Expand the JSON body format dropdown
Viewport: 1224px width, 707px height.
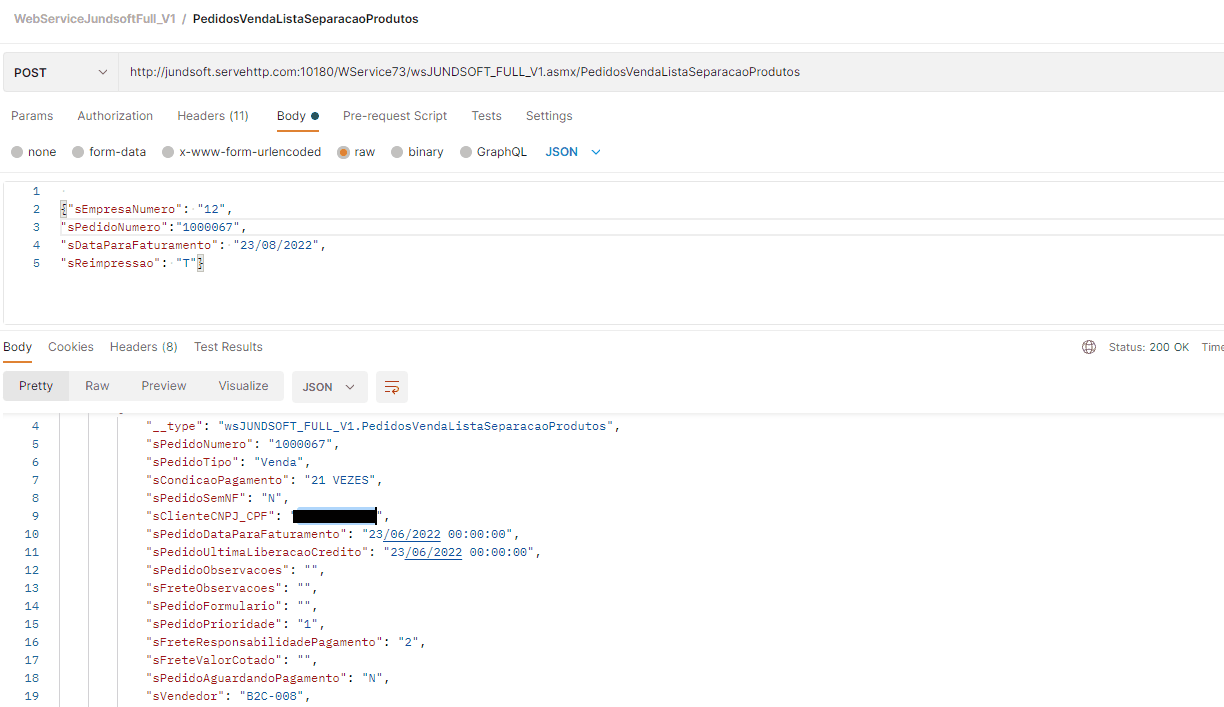coord(573,152)
